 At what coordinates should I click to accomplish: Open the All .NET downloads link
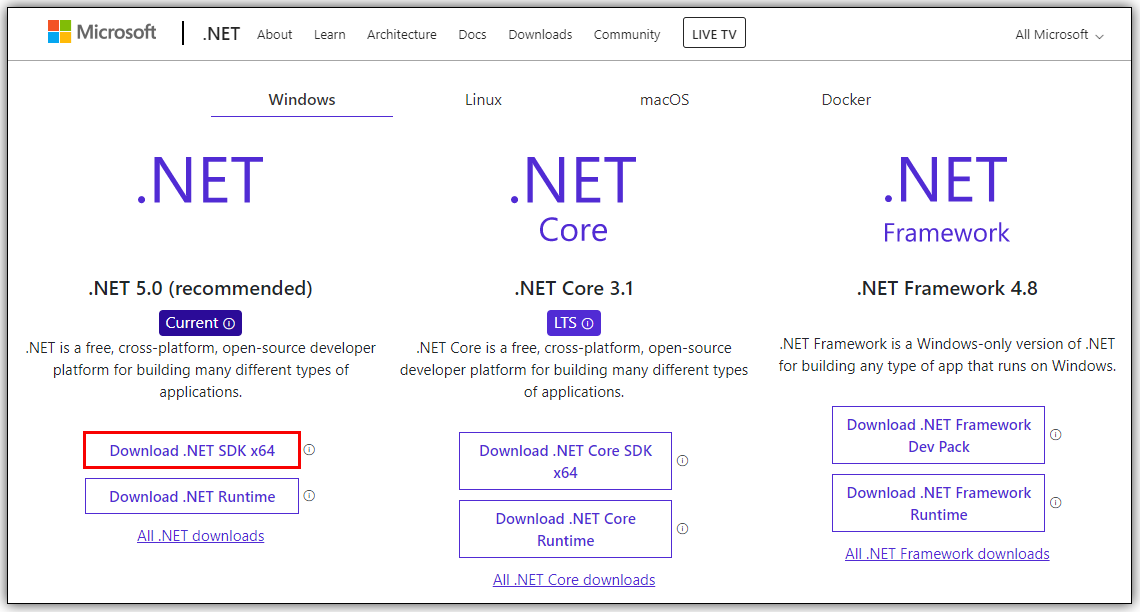tap(201, 536)
